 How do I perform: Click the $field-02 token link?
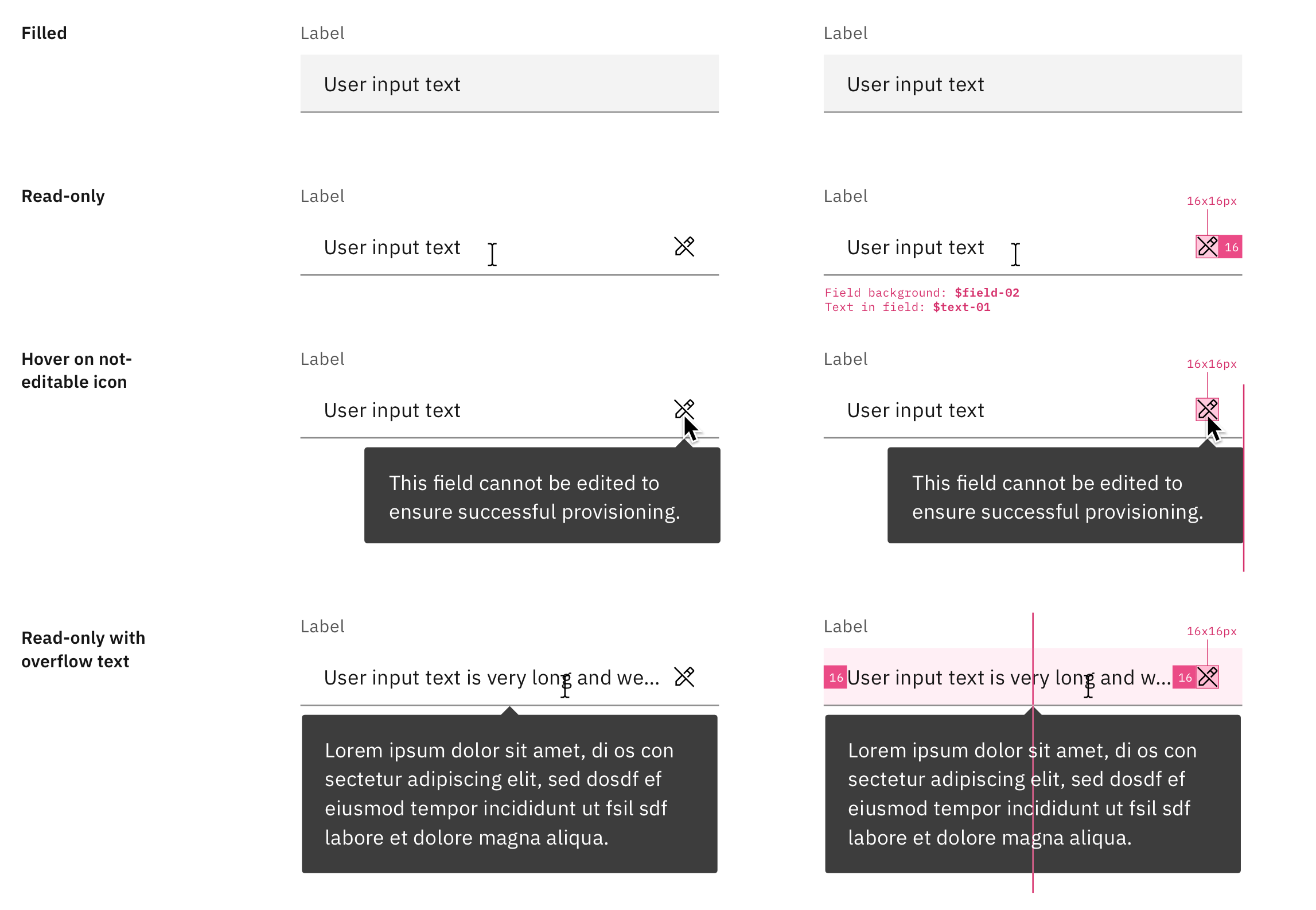point(986,293)
